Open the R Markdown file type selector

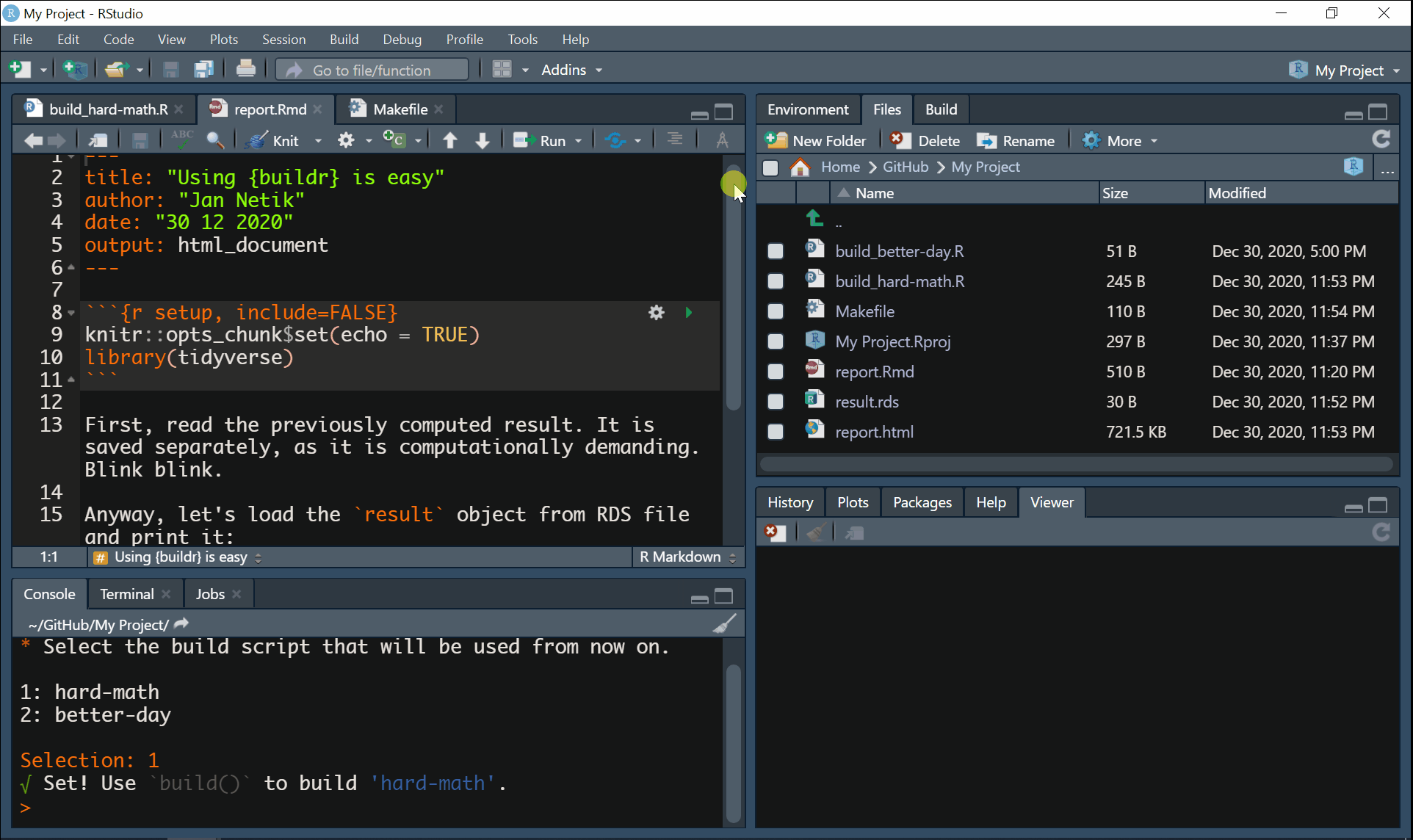tap(687, 557)
